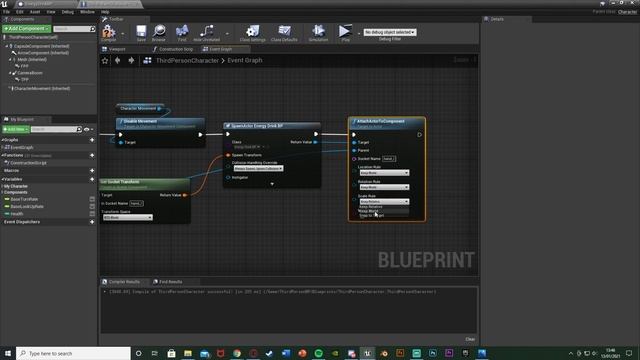This screenshot has height=360, width=640.
Task: Click the Hide Unrelated toolbar icon
Action: (x=207, y=31)
